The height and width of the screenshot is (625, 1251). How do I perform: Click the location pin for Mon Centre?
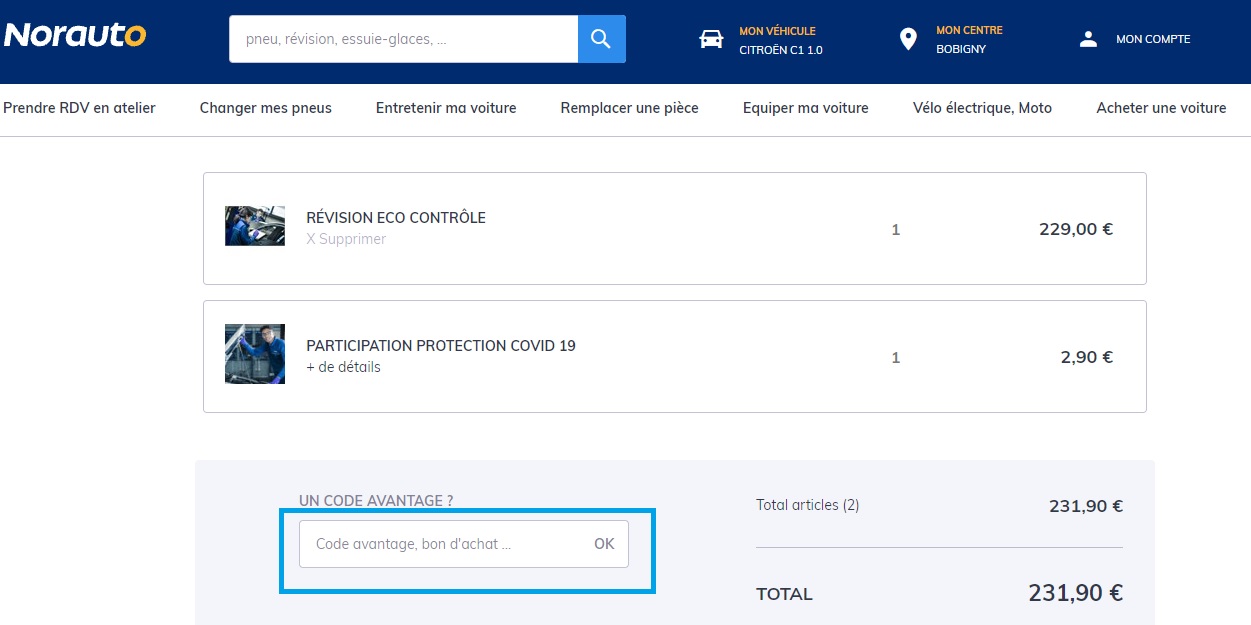(x=907, y=38)
